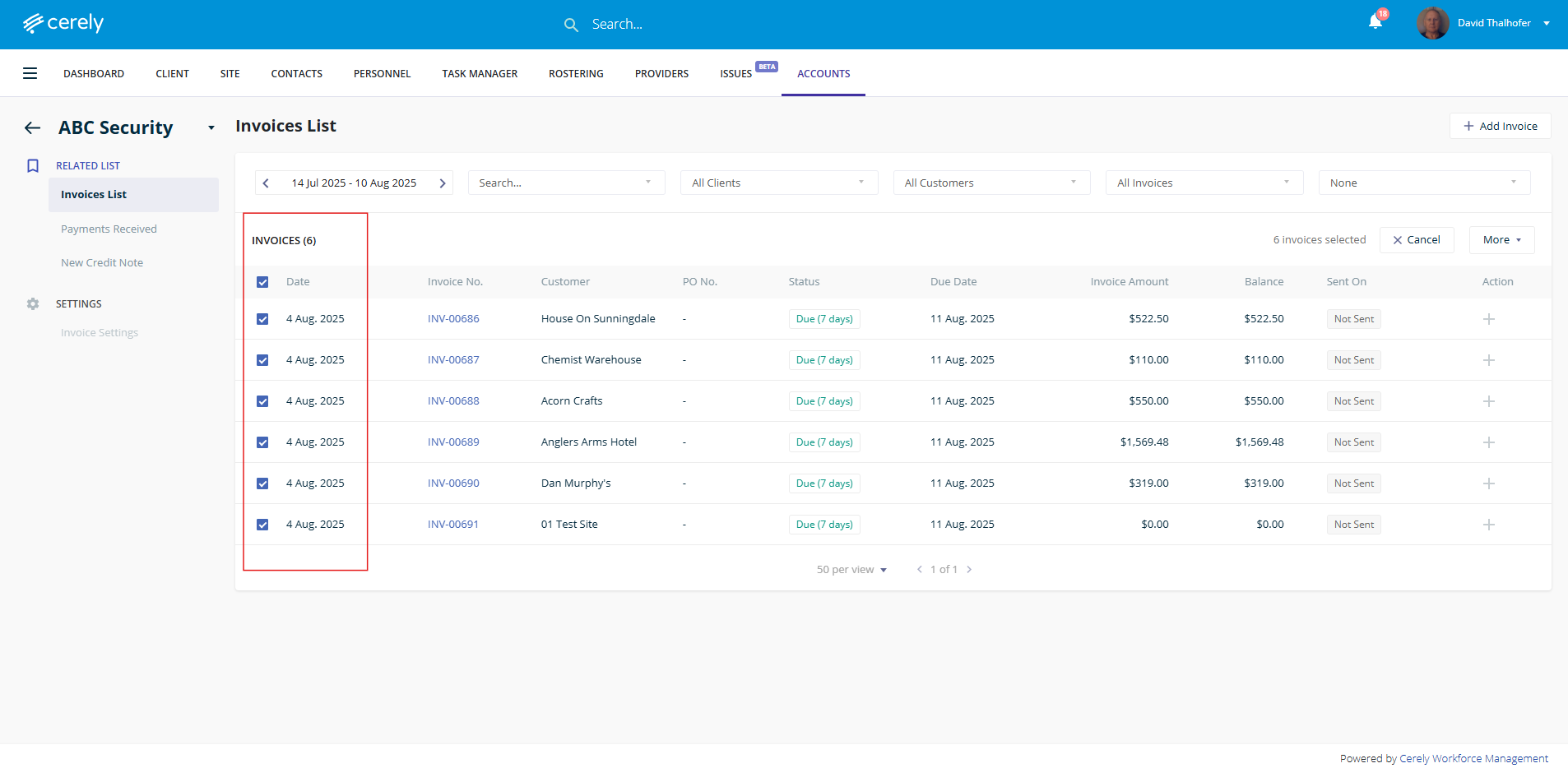
Task: Open the notifications bell icon
Action: (1375, 22)
